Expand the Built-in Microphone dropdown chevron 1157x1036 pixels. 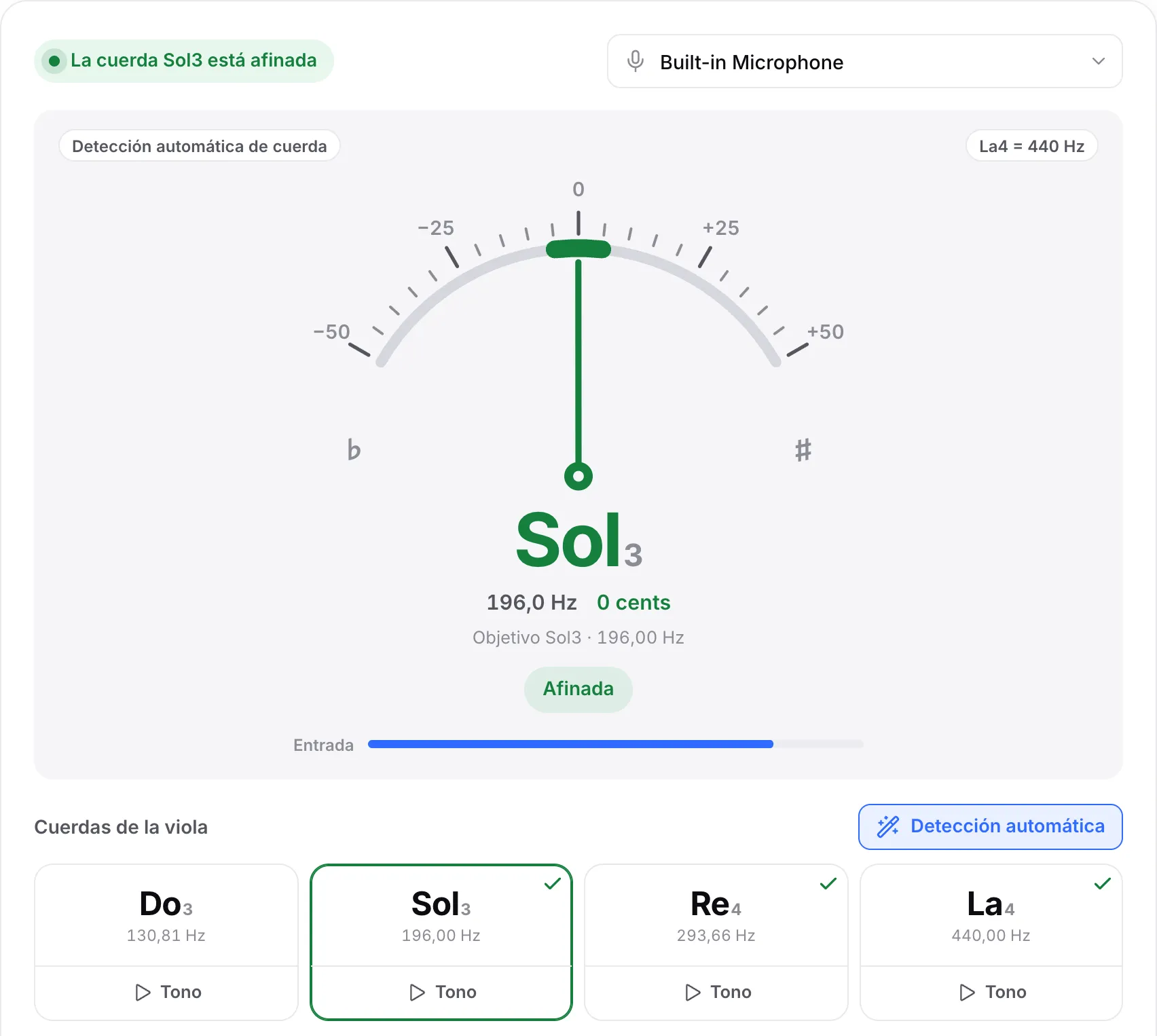1098,61
